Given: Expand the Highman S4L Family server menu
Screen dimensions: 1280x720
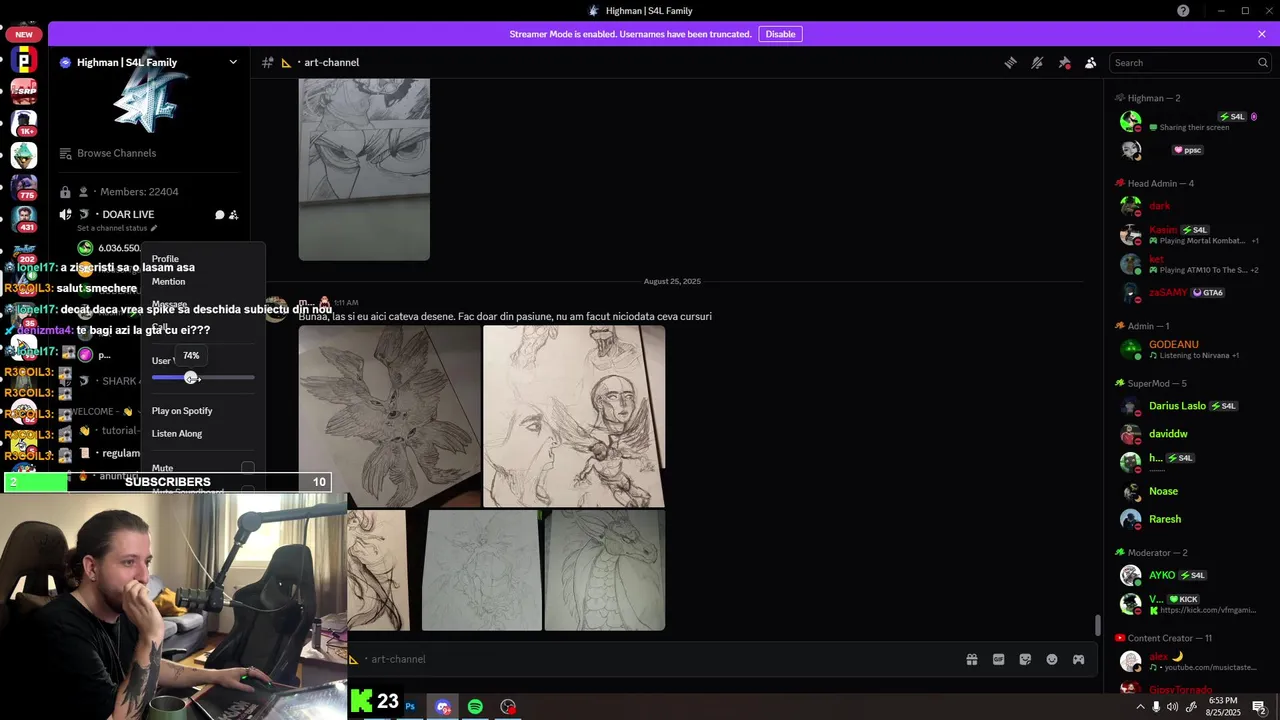Looking at the screenshot, I should coord(233,62).
